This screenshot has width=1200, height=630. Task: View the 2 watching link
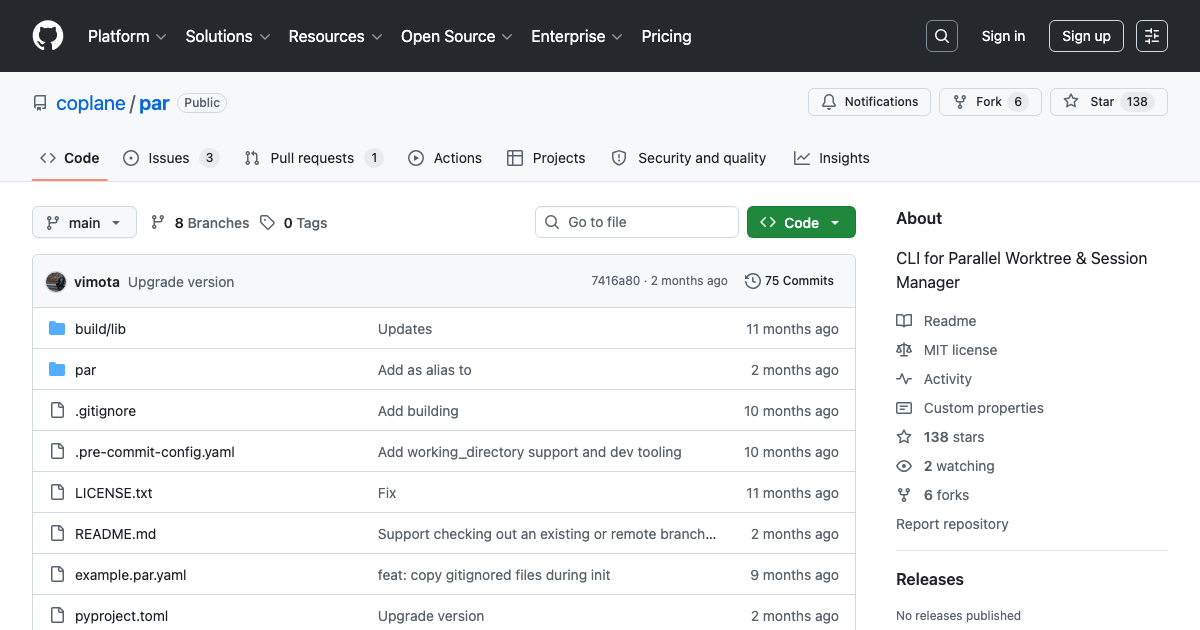pos(945,466)
